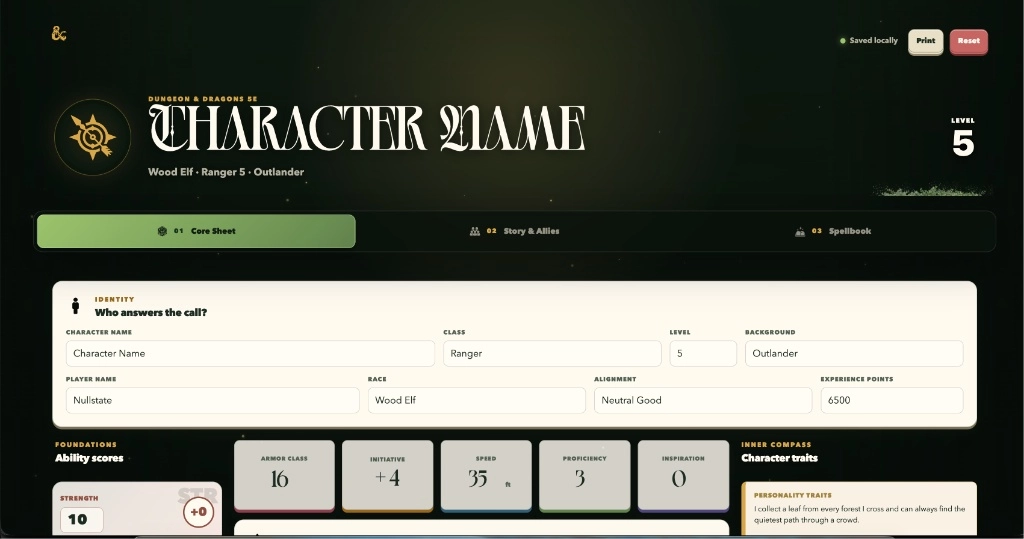
Task: Click the person icon in Identity section
Action: [x=76, y=305]
